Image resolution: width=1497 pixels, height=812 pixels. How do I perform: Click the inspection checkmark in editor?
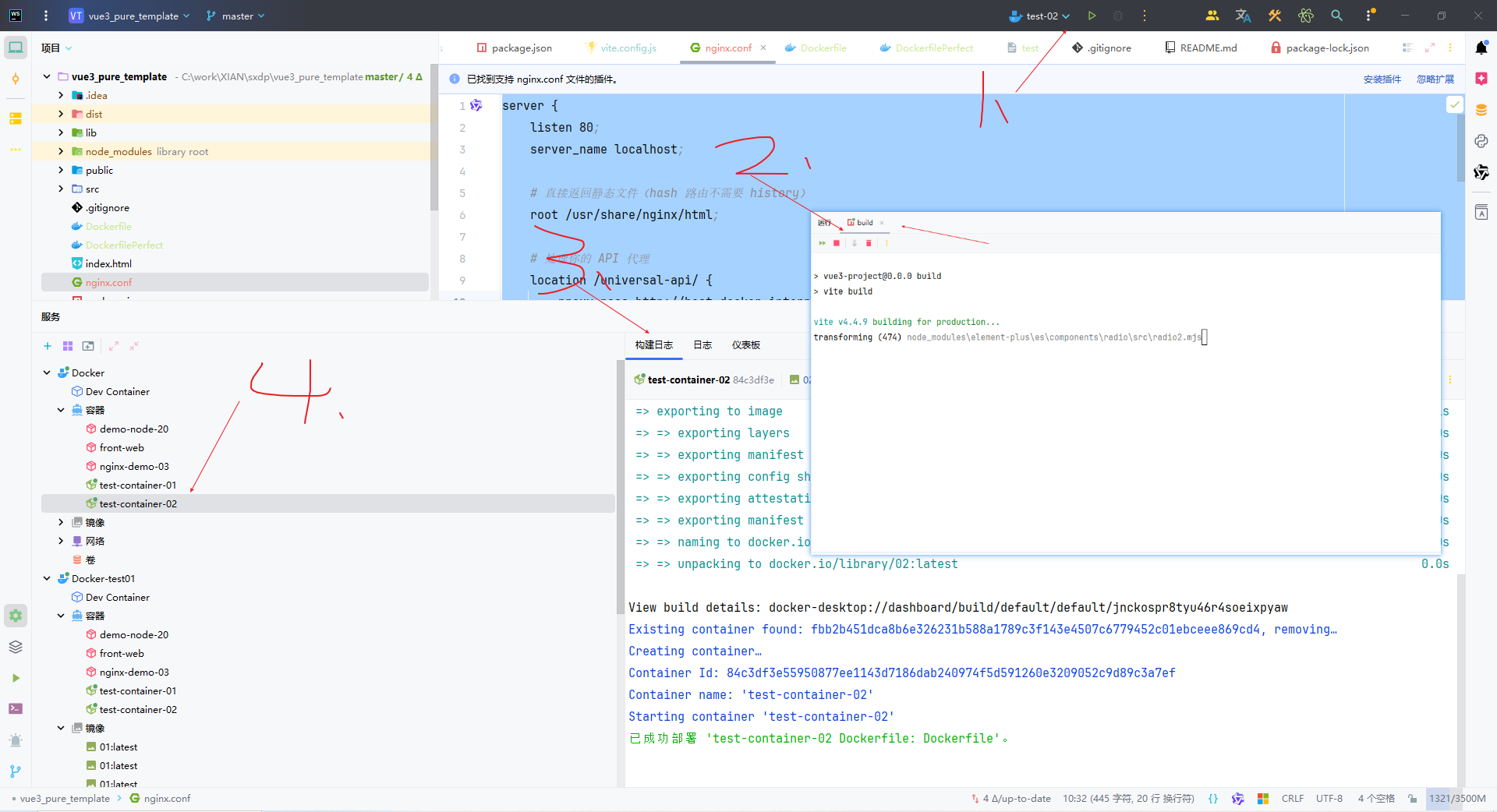(1455, 104)
